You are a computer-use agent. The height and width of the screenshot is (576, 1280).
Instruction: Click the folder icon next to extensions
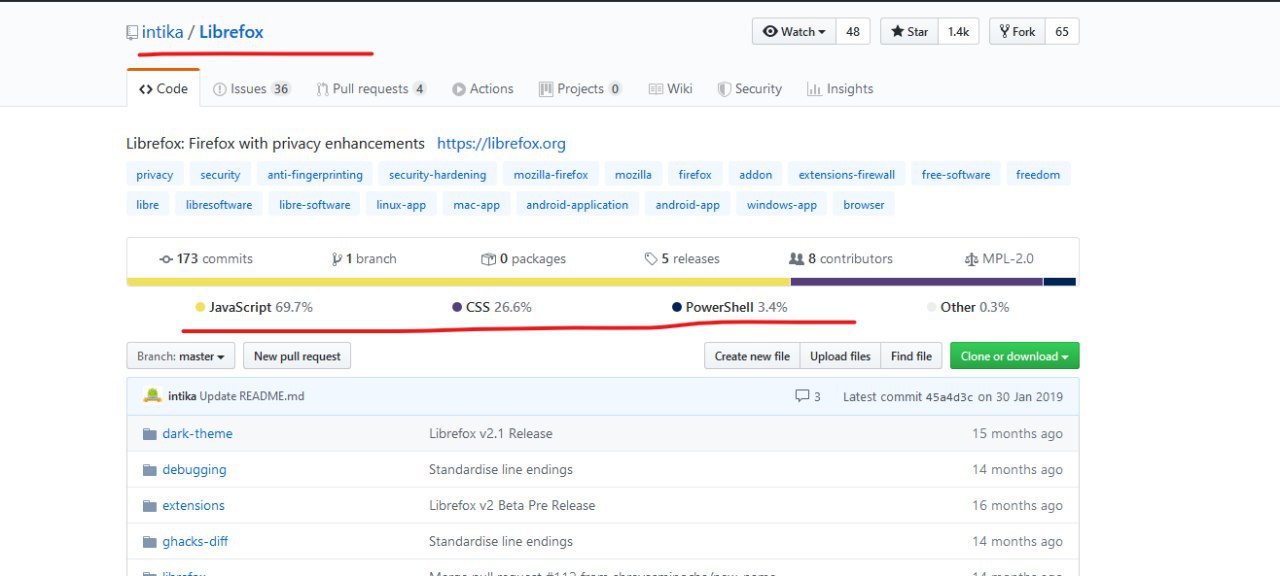pyautogui.click(x=150, y=506)
